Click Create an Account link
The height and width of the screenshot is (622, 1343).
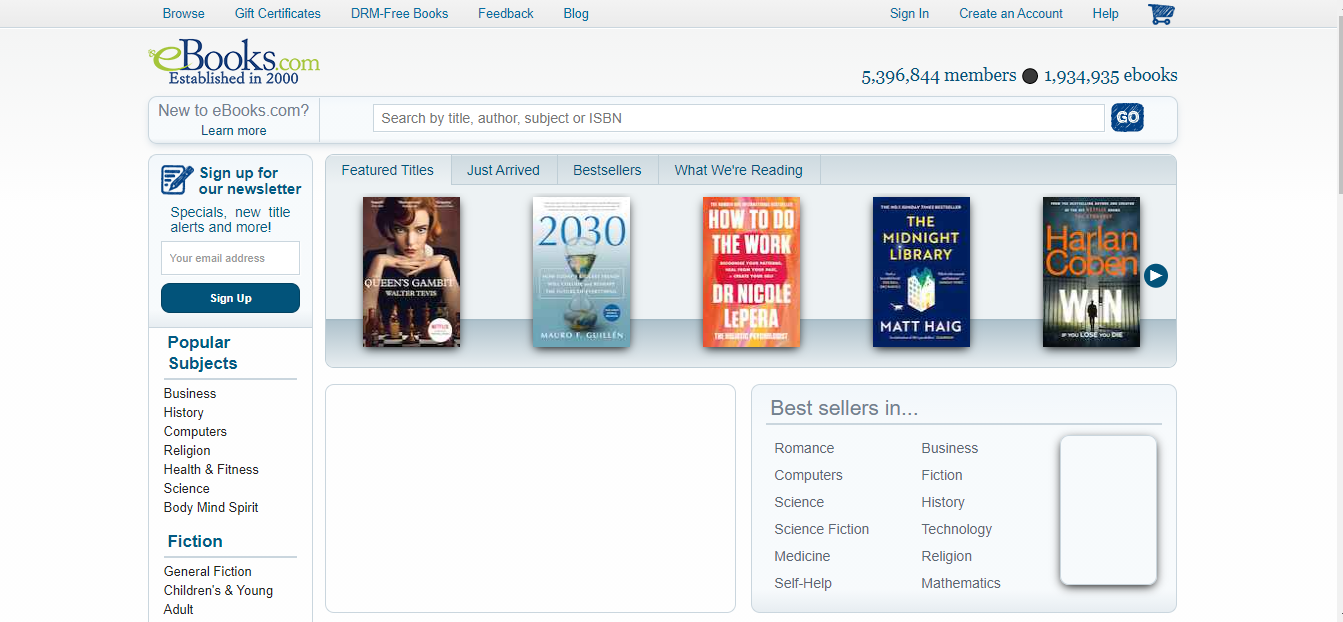click(x=1011, y=13)
